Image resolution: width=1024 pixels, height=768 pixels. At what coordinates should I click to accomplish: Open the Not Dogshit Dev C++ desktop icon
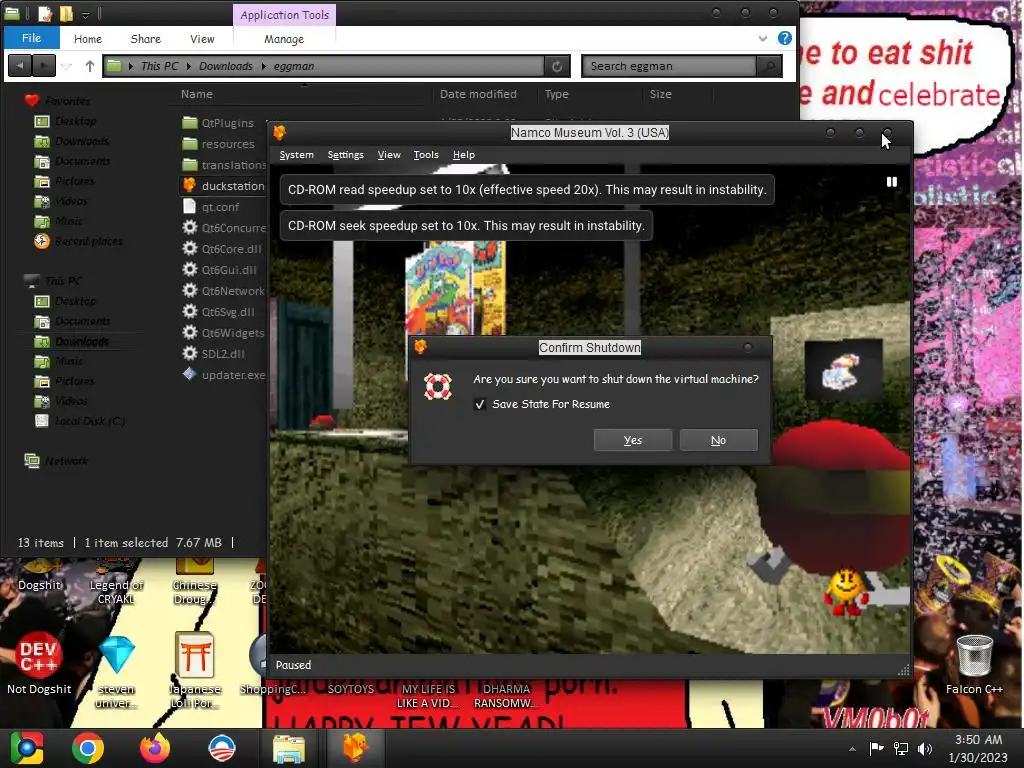pyautogui.click(x=39, y=663)
